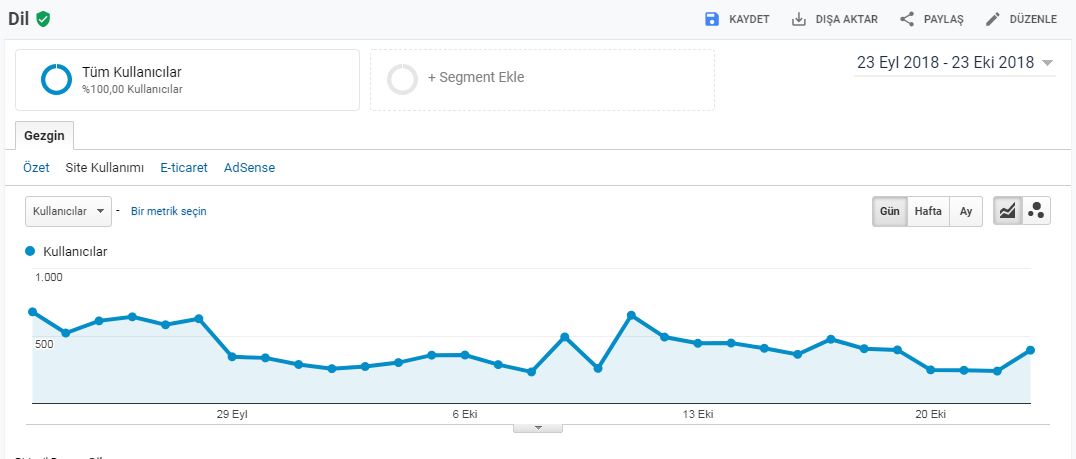
Task: Click the Kaydet save disk icon
Action: point(711,19)
